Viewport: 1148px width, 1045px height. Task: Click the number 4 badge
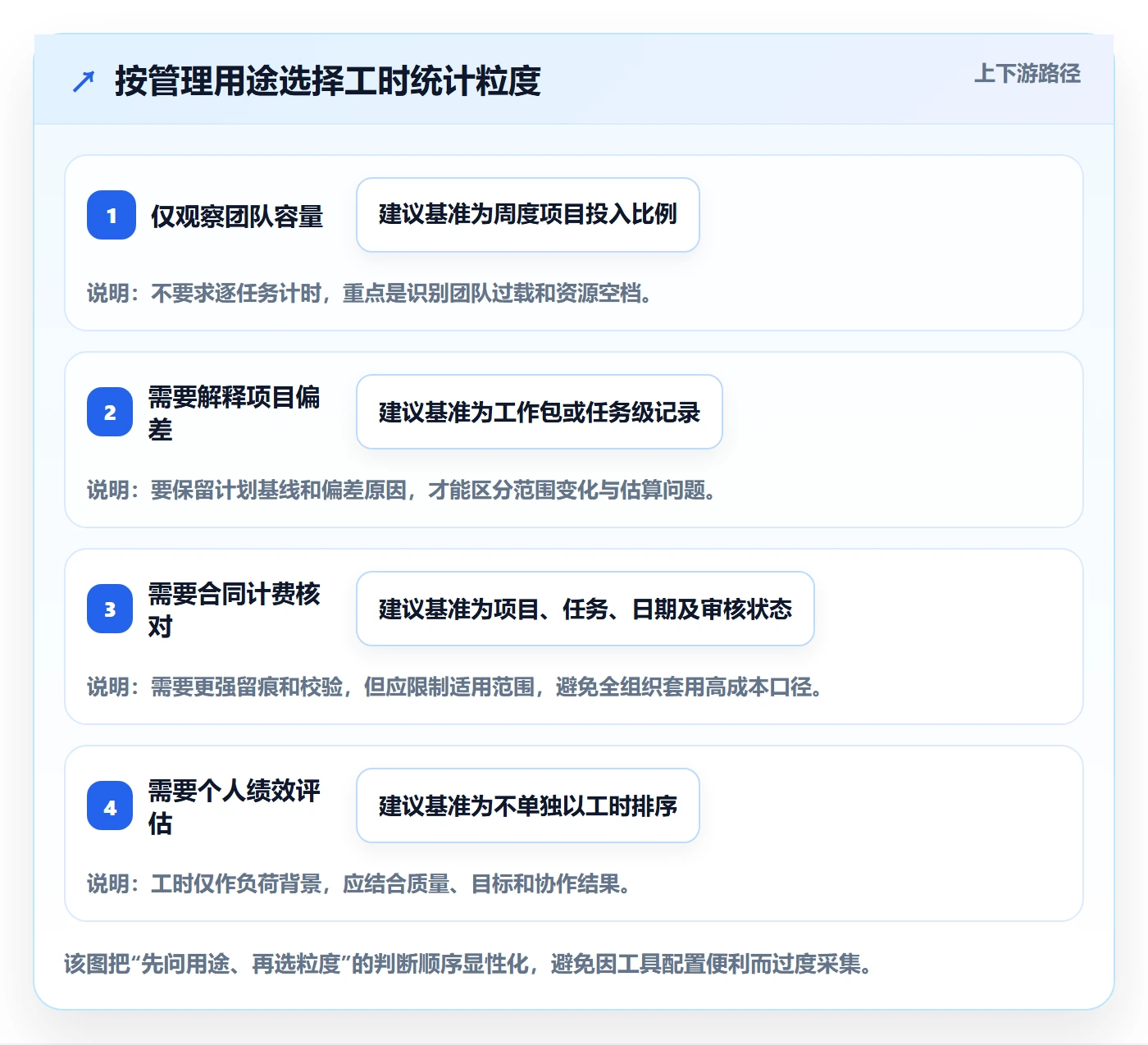click(x=110, y=805)
